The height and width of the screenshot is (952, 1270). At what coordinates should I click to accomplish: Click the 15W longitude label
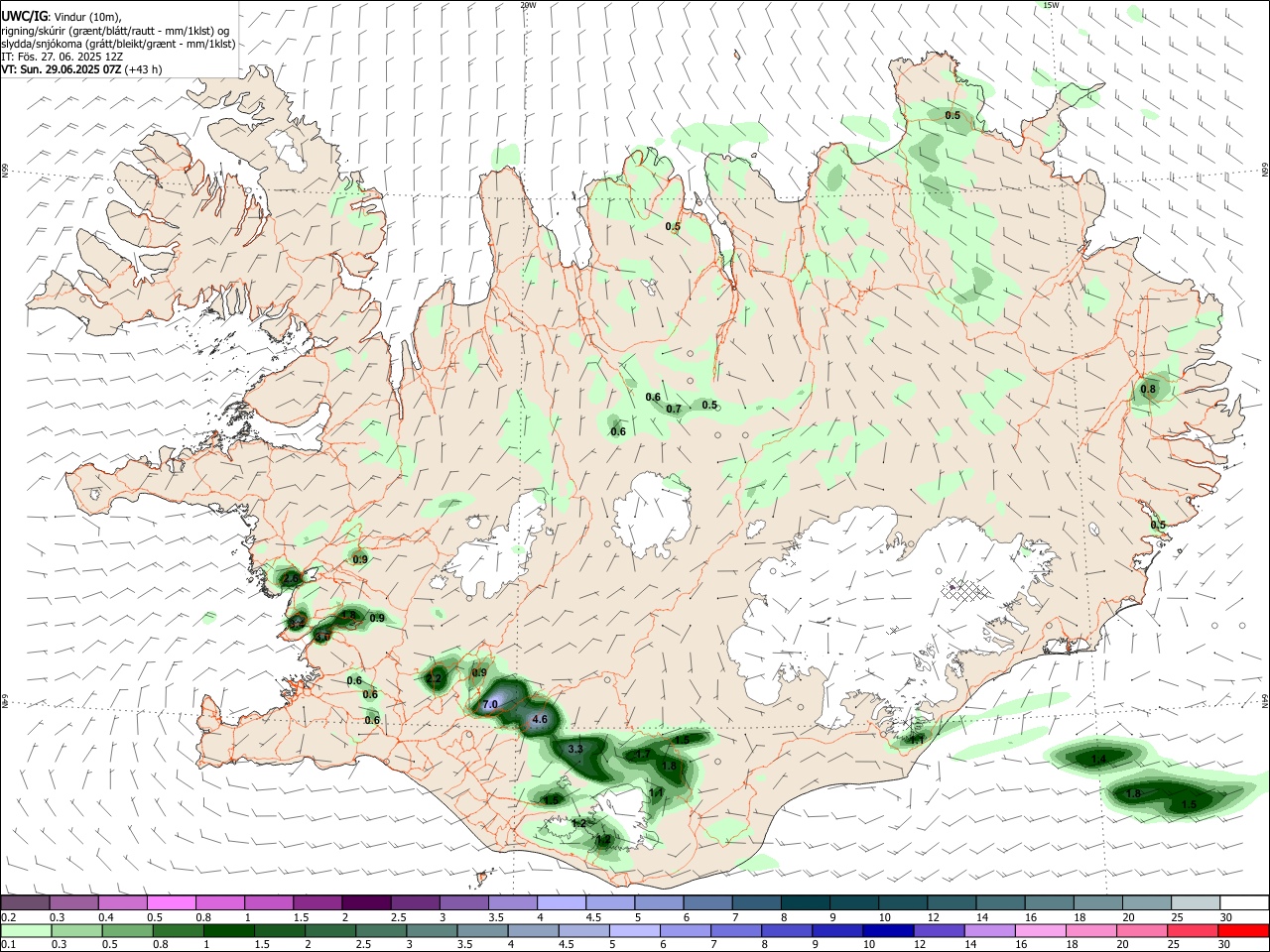1051,5
